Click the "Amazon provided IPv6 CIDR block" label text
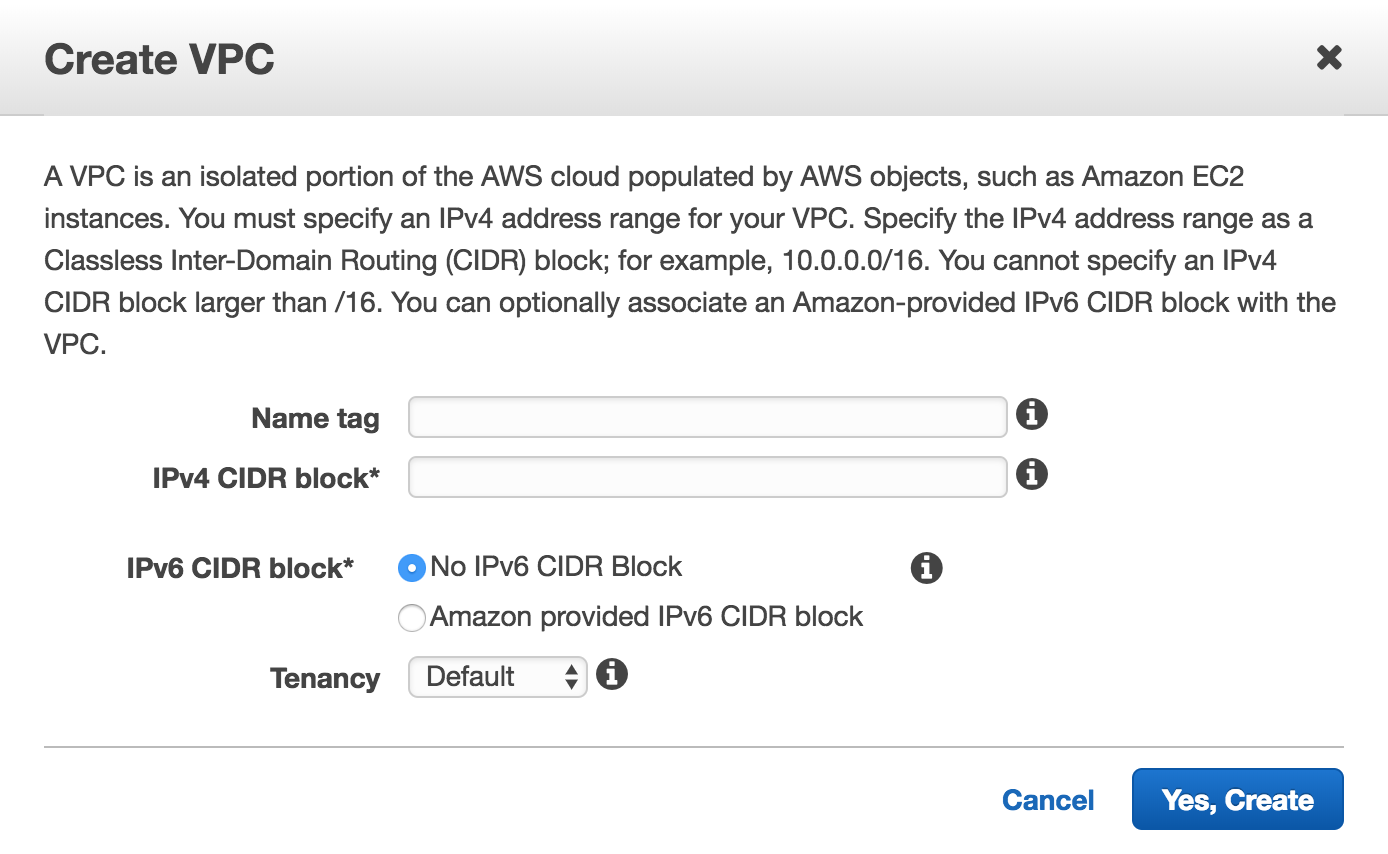1388x854 pixels. [x=647, y=616]
